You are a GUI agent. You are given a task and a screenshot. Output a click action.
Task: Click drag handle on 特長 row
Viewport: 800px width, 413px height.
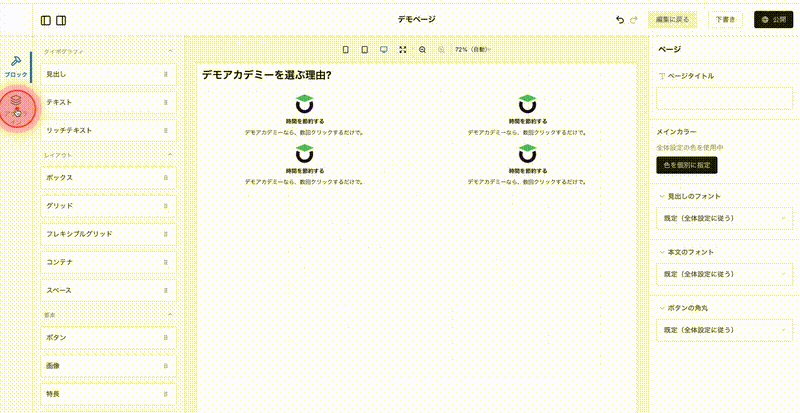(x=165, y=394)
